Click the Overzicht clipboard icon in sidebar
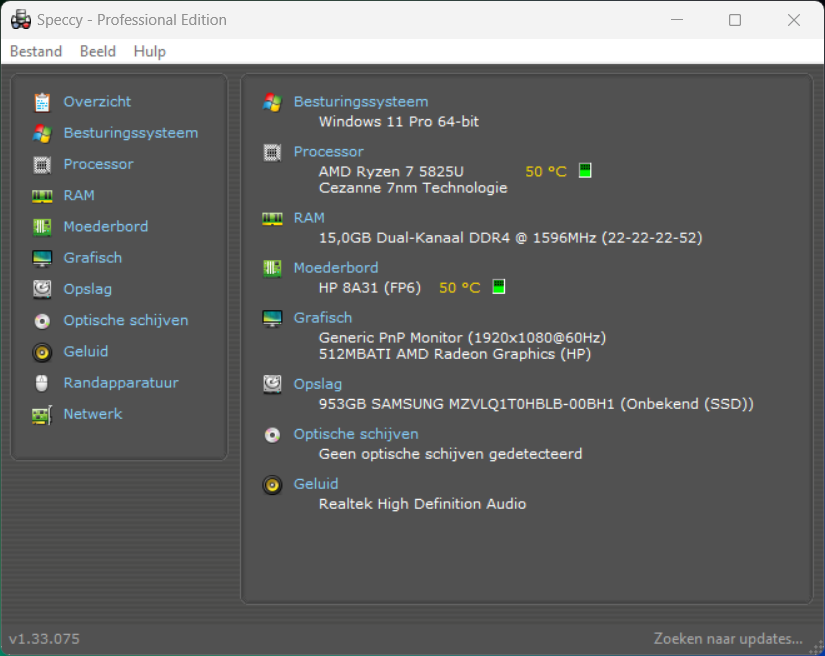Screen dimensions: 825x656 coord(42,102)
